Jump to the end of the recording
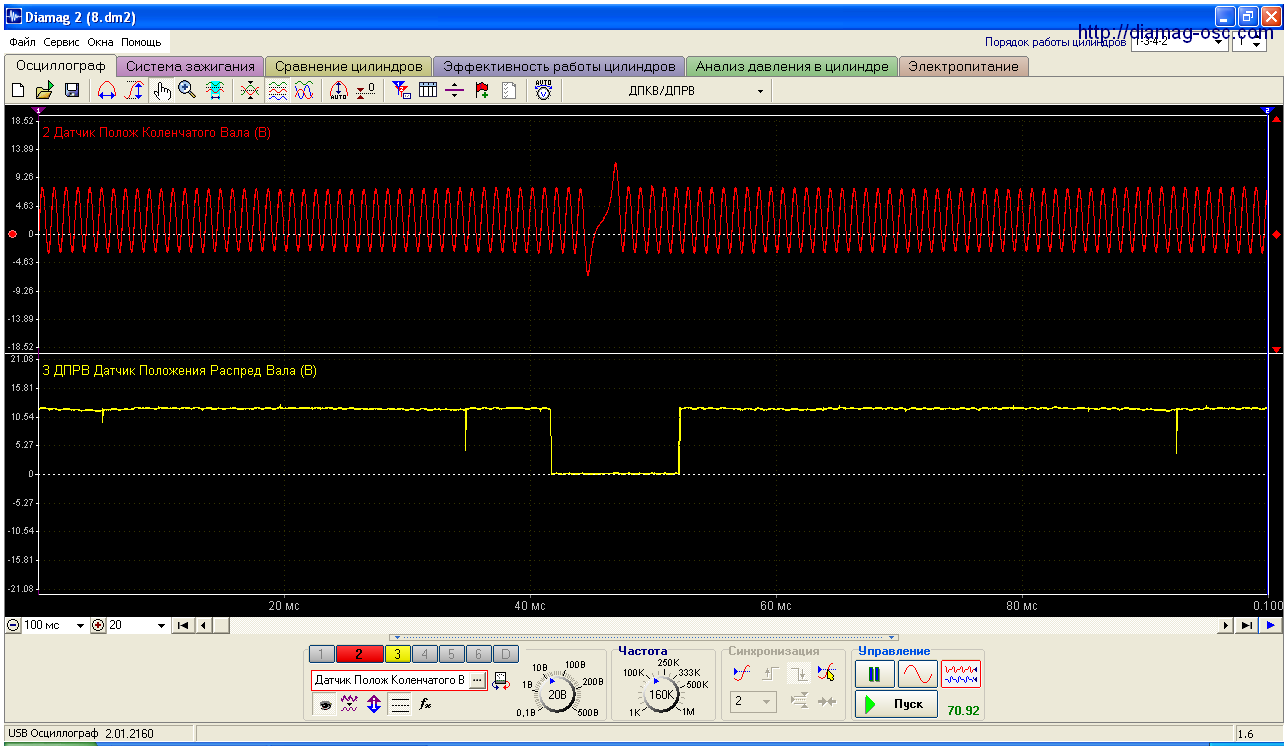 tap(1246, 625)
